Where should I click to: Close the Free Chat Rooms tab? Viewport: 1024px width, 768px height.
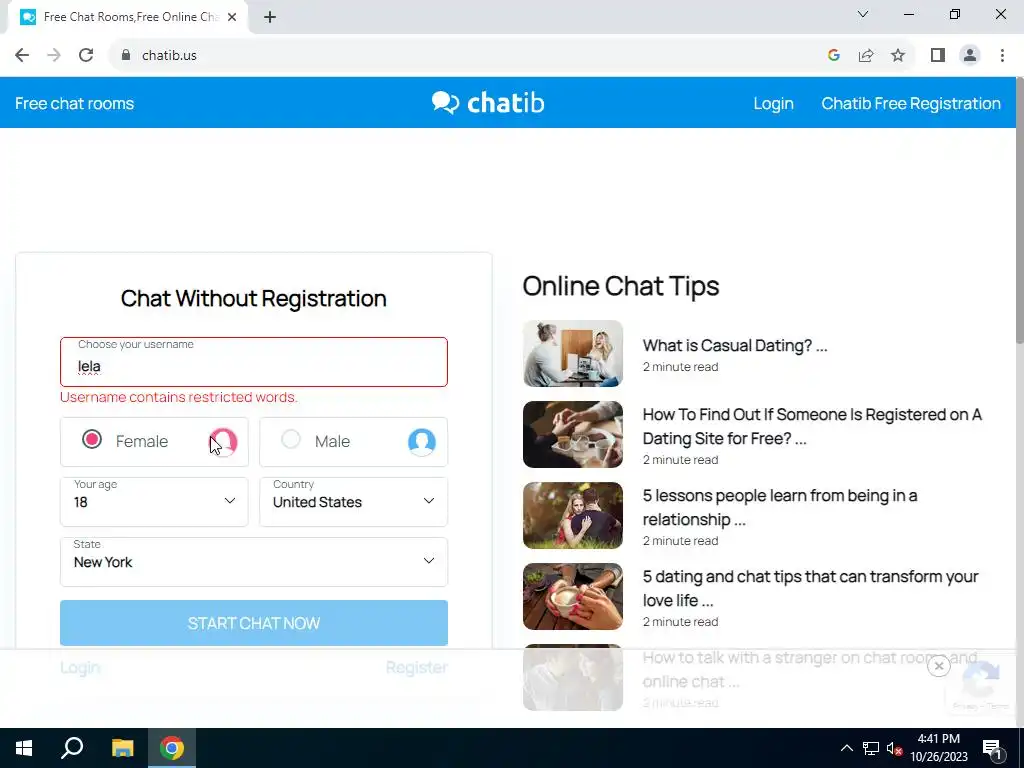pos(232,17)
